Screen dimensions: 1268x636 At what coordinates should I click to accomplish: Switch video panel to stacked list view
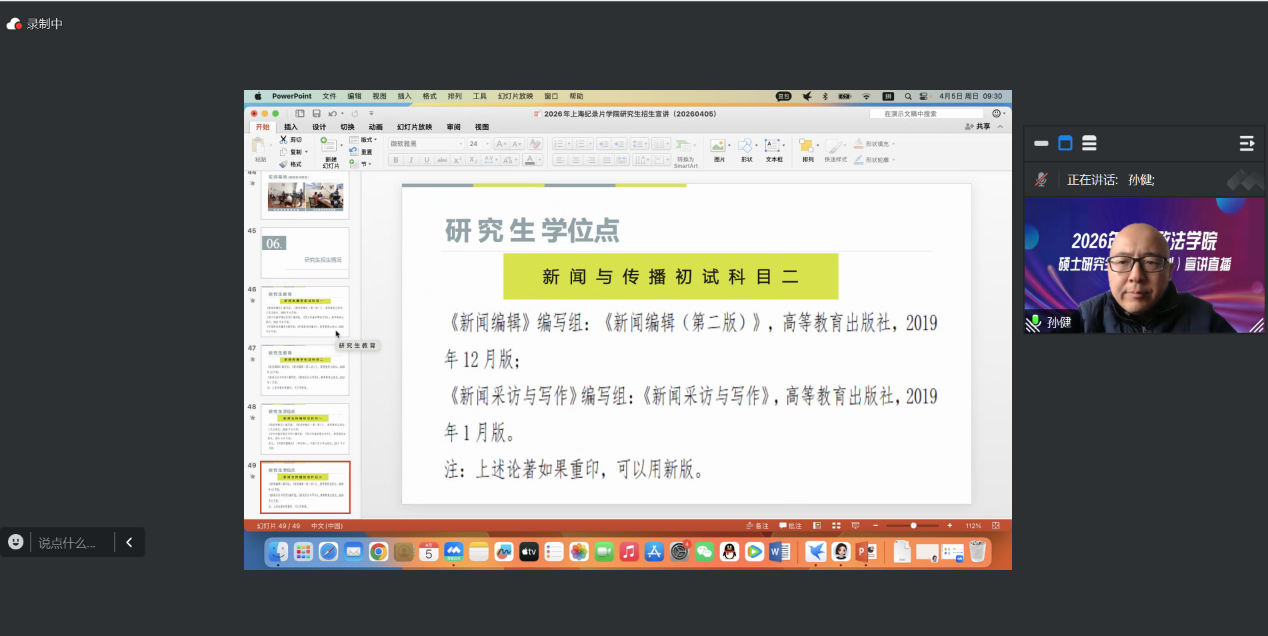[1089, 143]
